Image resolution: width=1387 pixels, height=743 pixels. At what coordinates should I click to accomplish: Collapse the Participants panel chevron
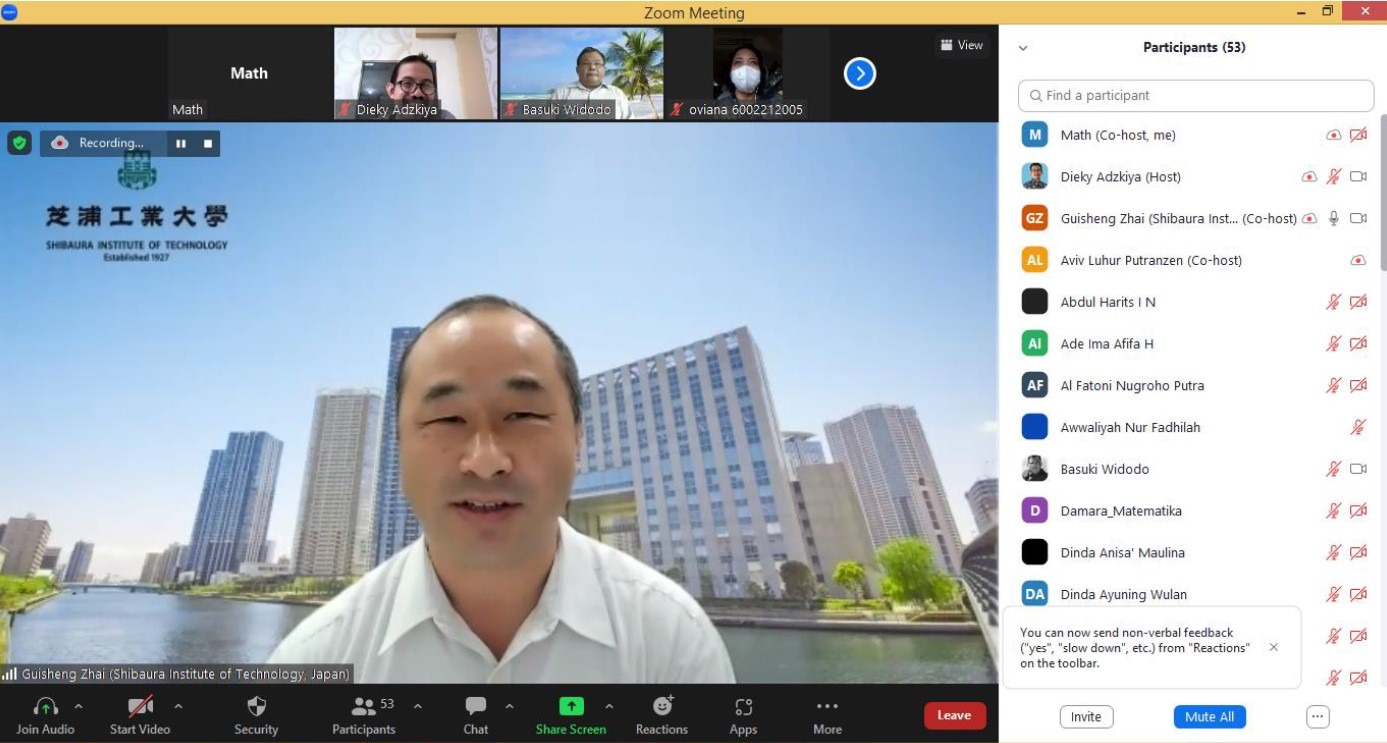pyautogui.click(x=1023, y=48)
